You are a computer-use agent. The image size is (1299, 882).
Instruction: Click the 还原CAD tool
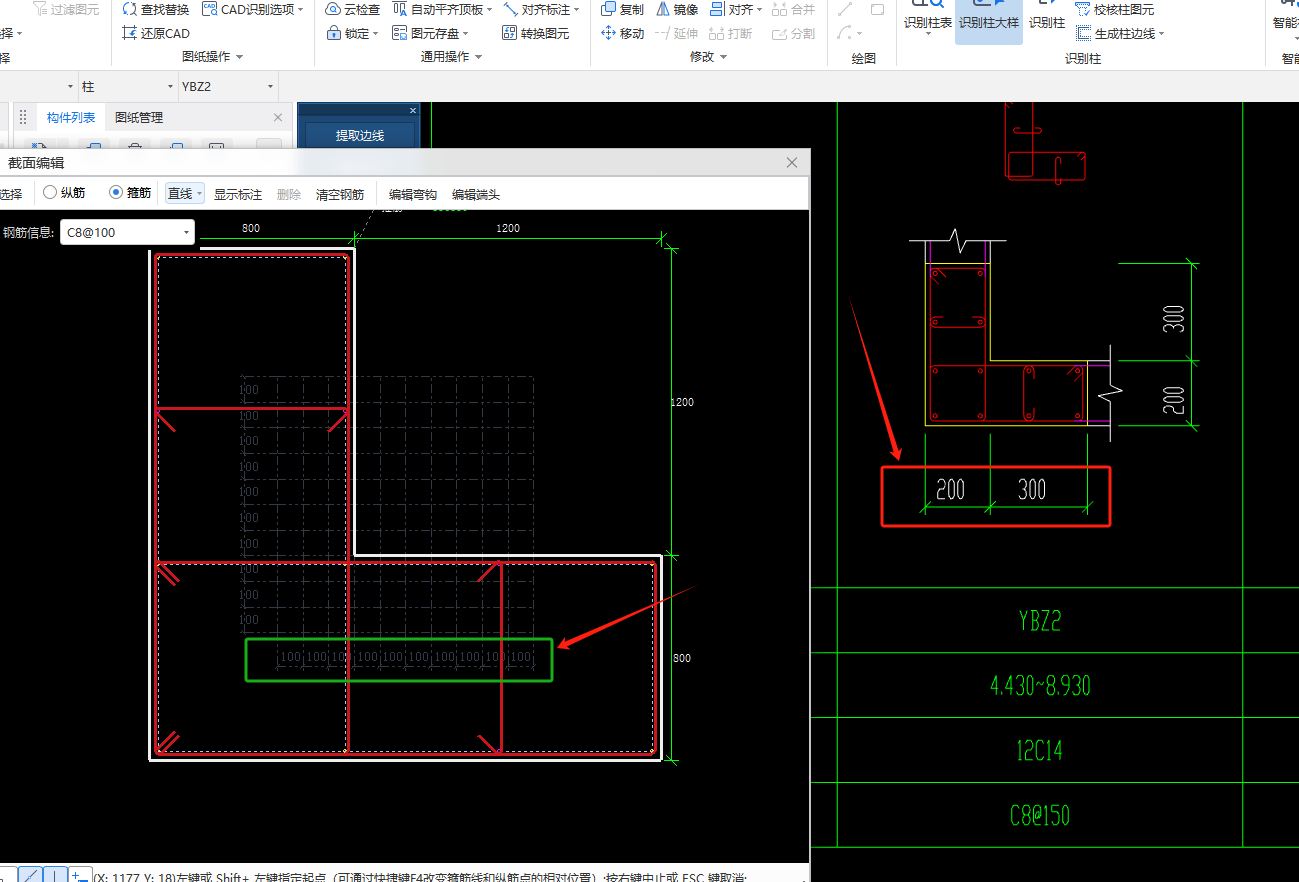156,33
